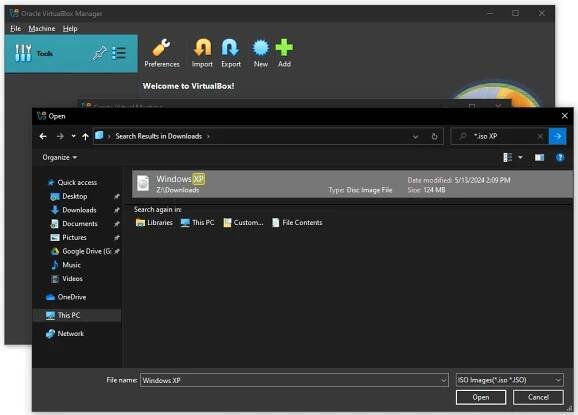The width and height of the screenshot is (578, 415).
Task: Click Search Results in Downloads breadcrumb
Action: (x=159, y=136)
